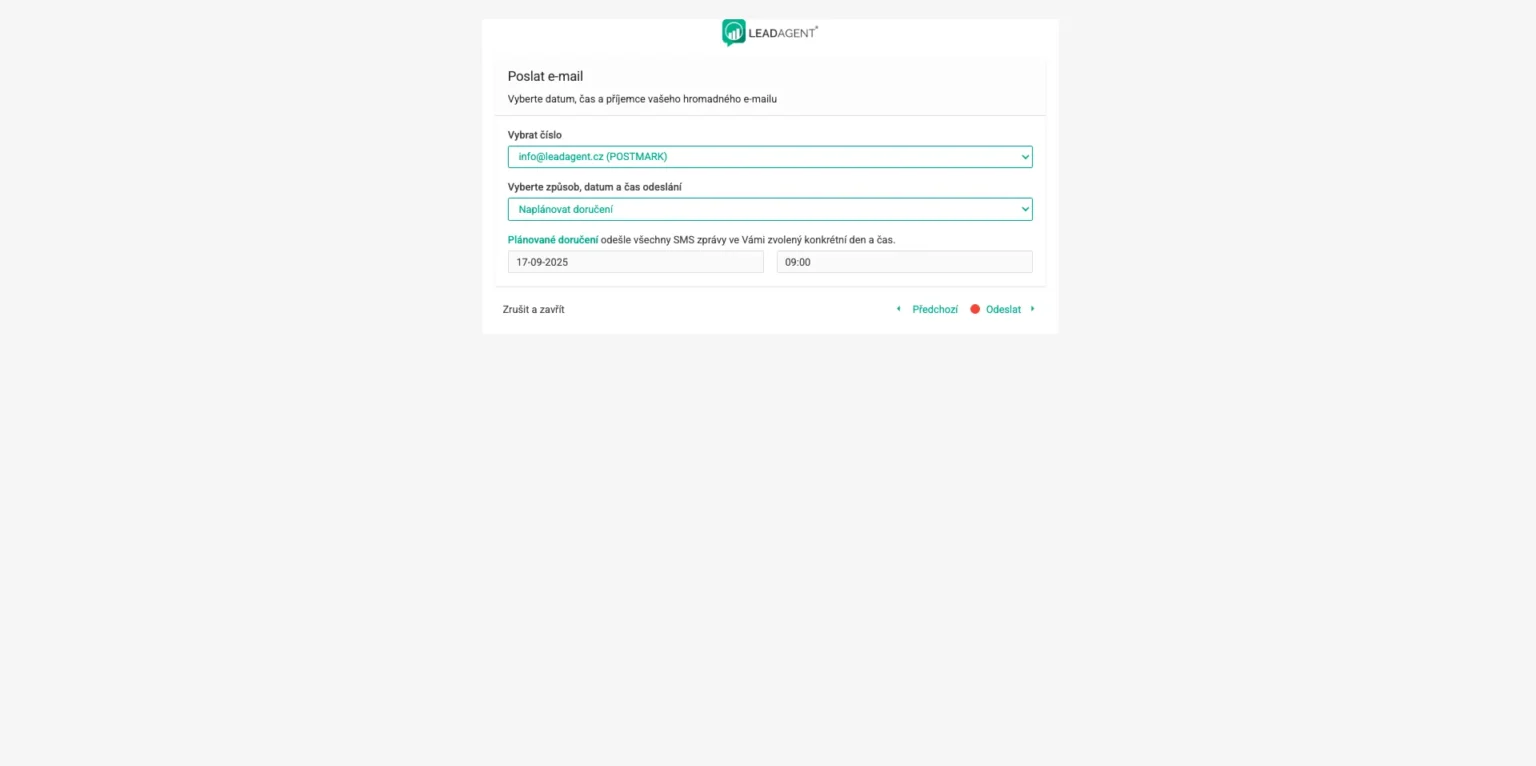
Task: Click the right arrow icon after Odeslat
Action: (1032, 309)
